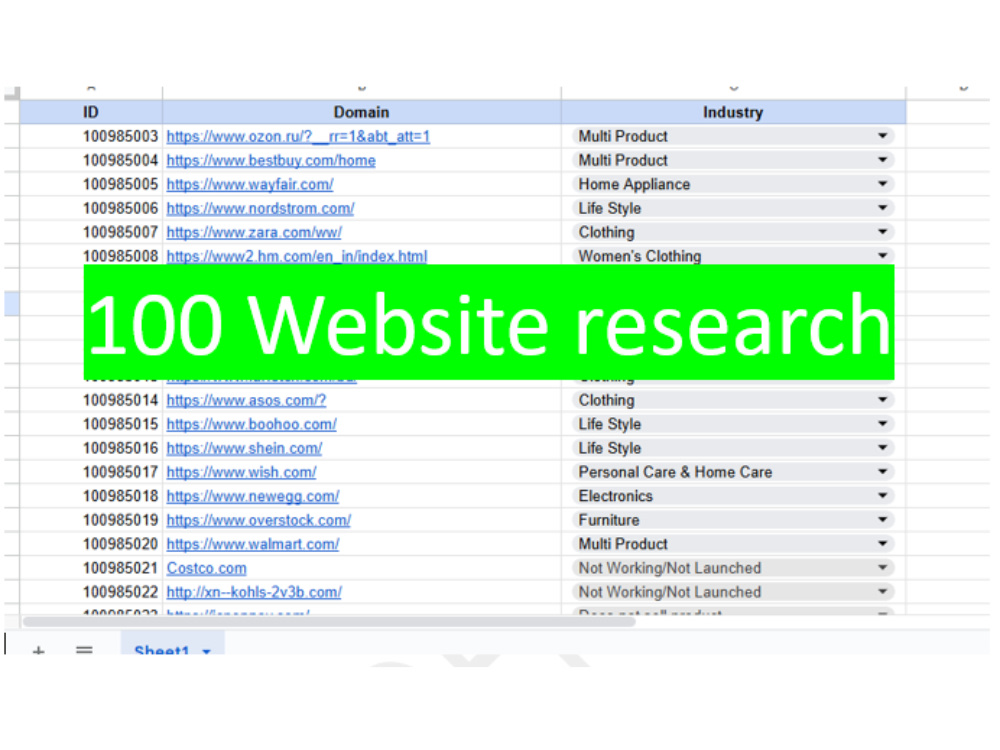Open the wayfair.com link
Screen dimensions: 1000x750
pyautogui.click(x=249, y=184)
